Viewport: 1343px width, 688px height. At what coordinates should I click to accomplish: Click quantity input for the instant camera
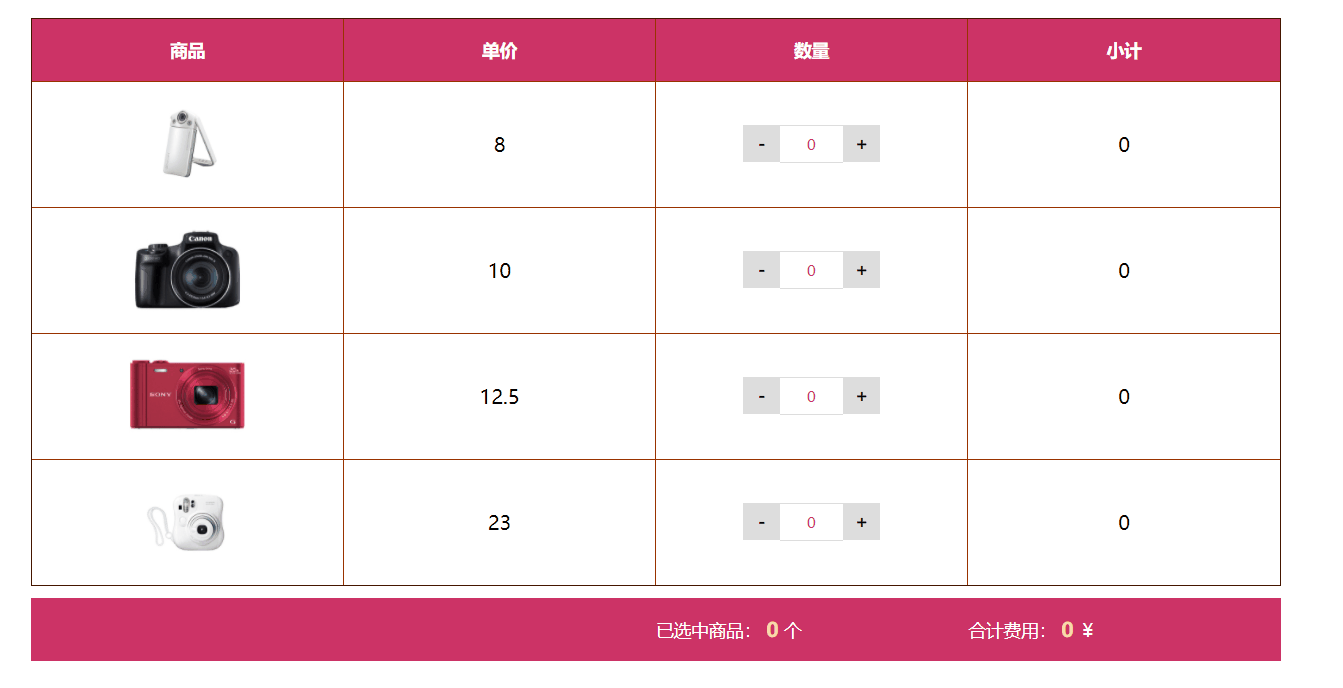click(811, 522)
